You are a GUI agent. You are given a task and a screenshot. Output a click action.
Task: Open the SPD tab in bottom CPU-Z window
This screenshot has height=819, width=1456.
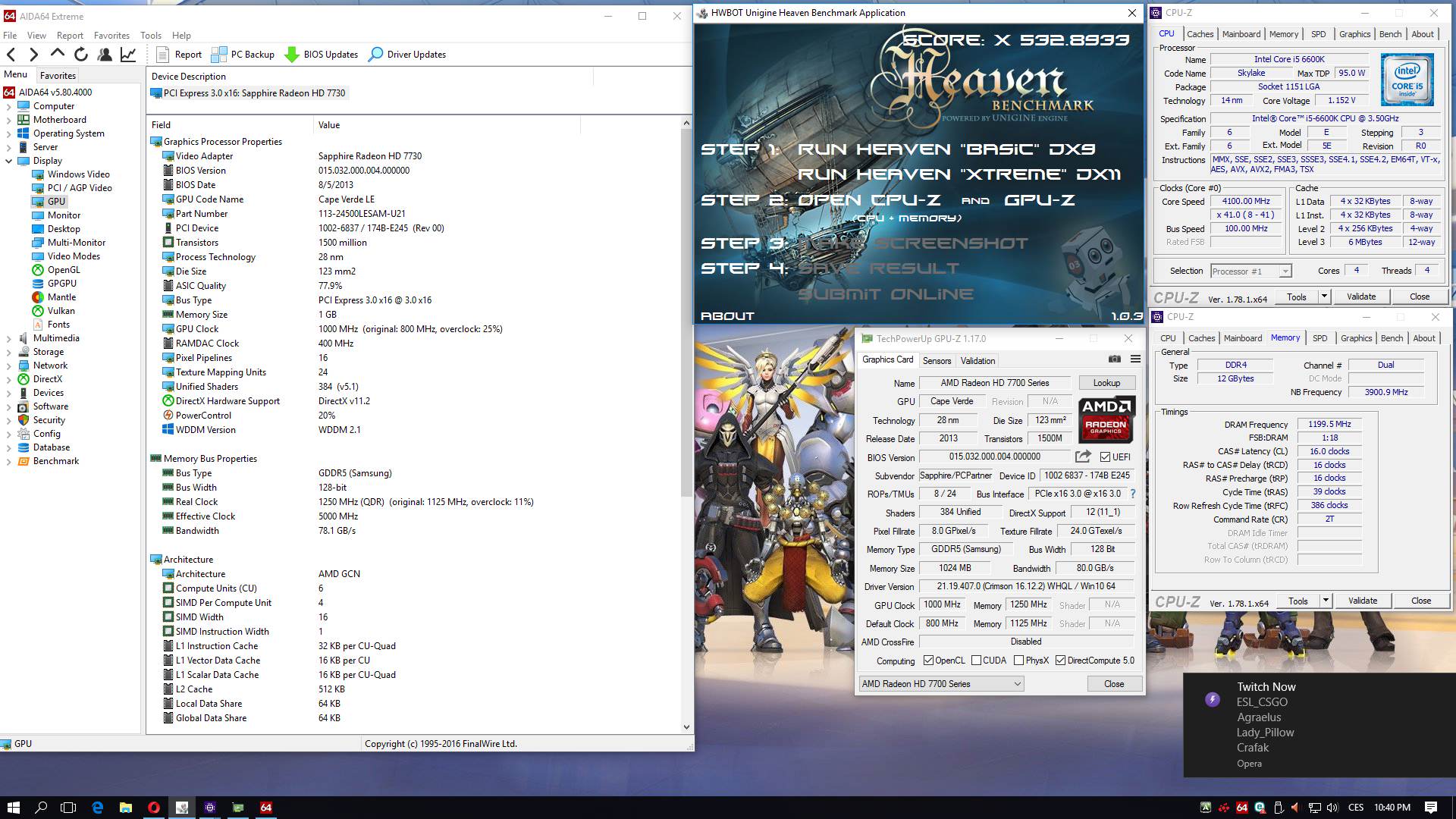click(1320, 338)
